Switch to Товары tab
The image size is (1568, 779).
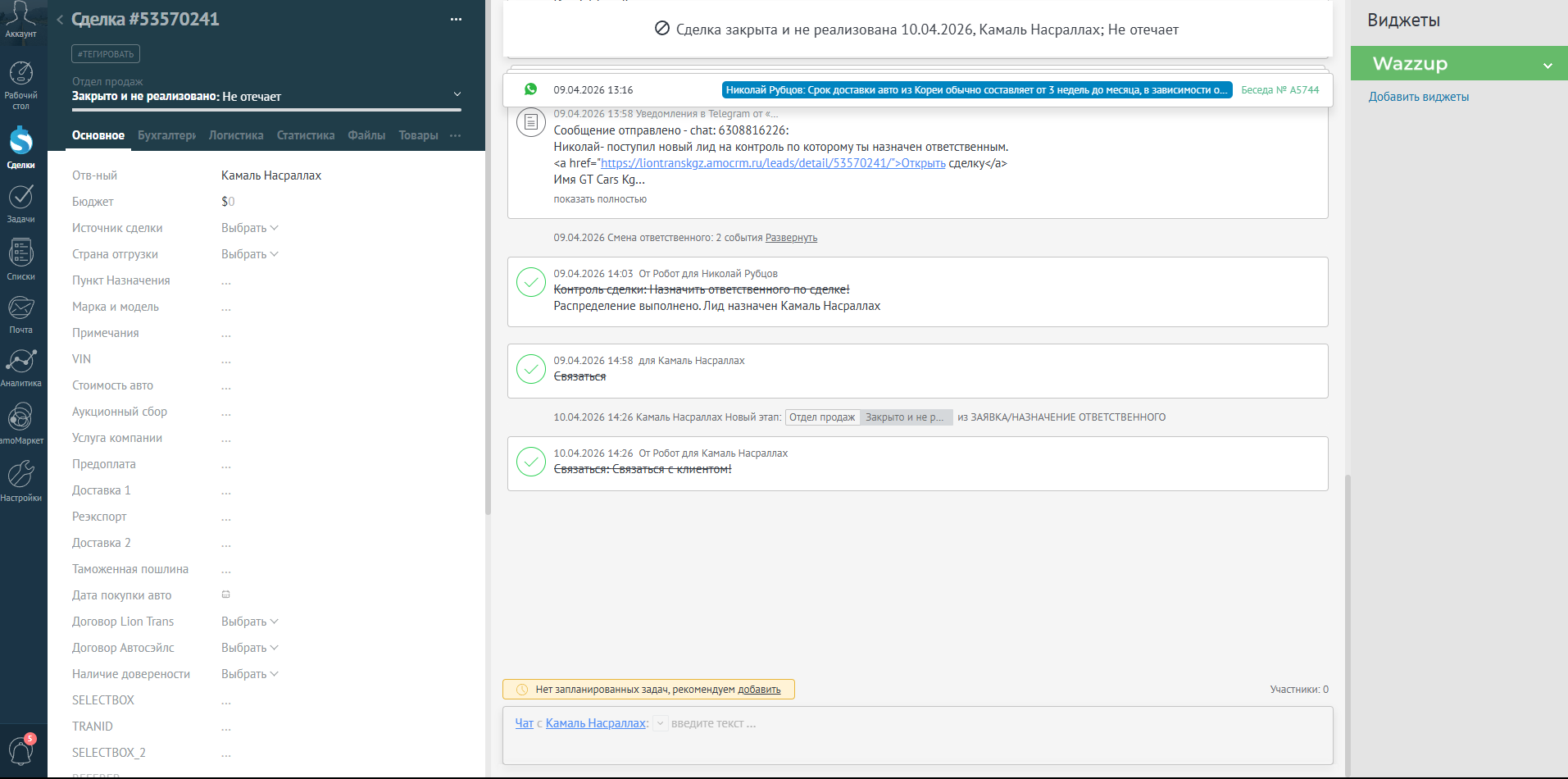418,135
